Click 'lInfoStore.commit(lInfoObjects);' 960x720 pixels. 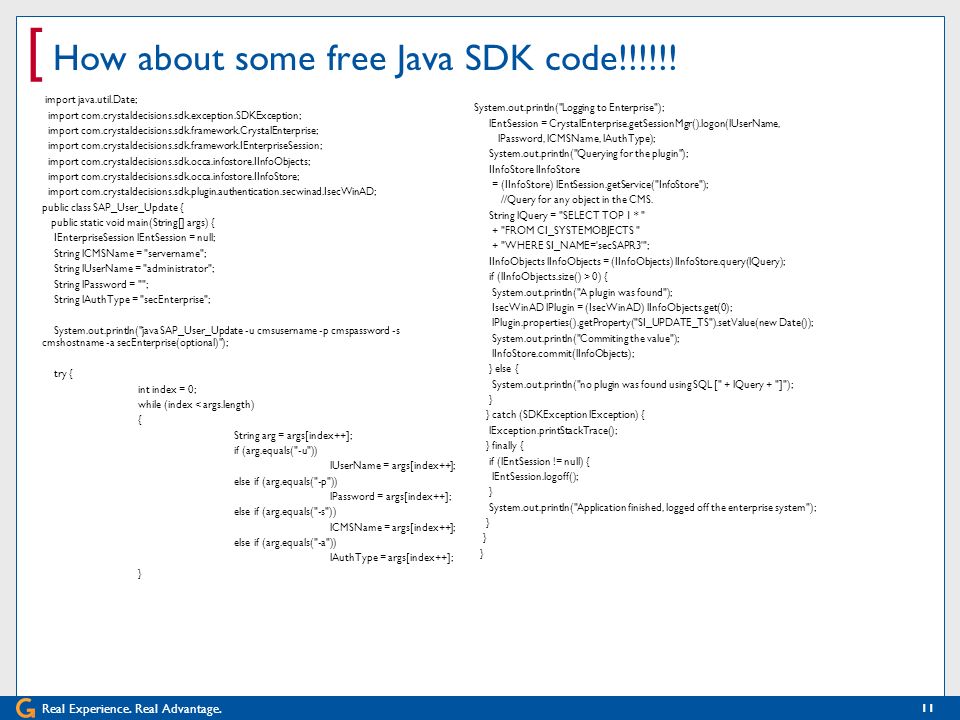pyautogui.click(x=563, y=353)
